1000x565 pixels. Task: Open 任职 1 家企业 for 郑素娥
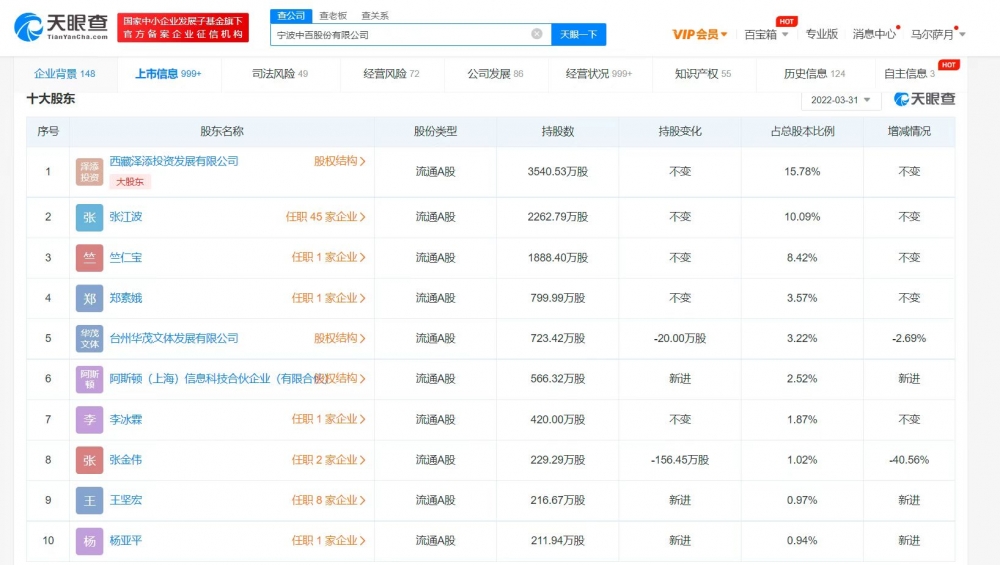click(x=328, y=298)
